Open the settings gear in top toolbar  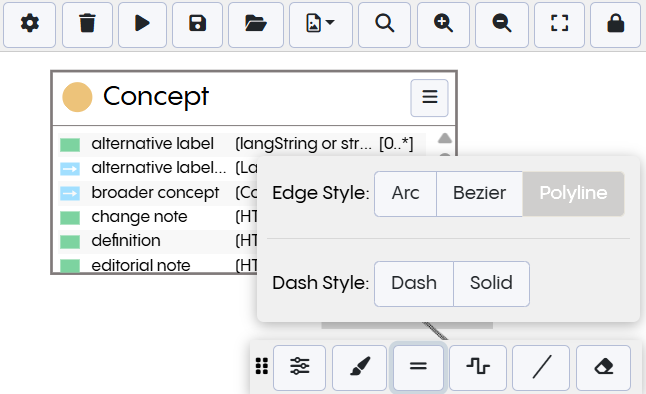(30, 25)
